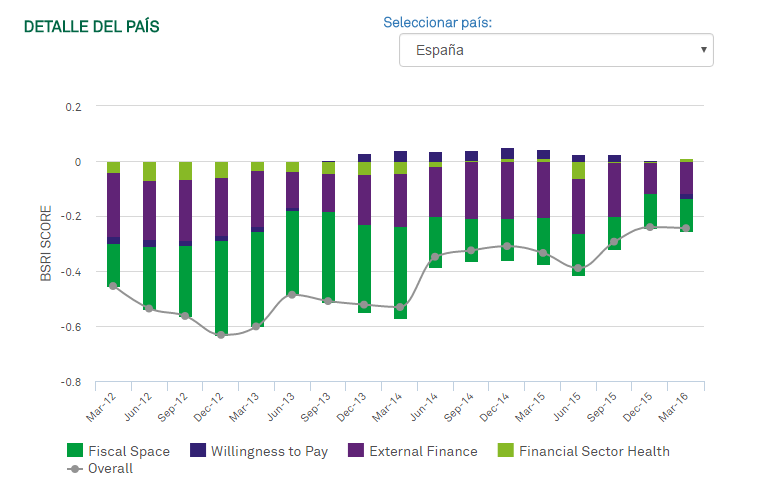Screen dimensions: 776x492
Task: Select the Overall data point for Mar-16
Action: pos(686,228)
